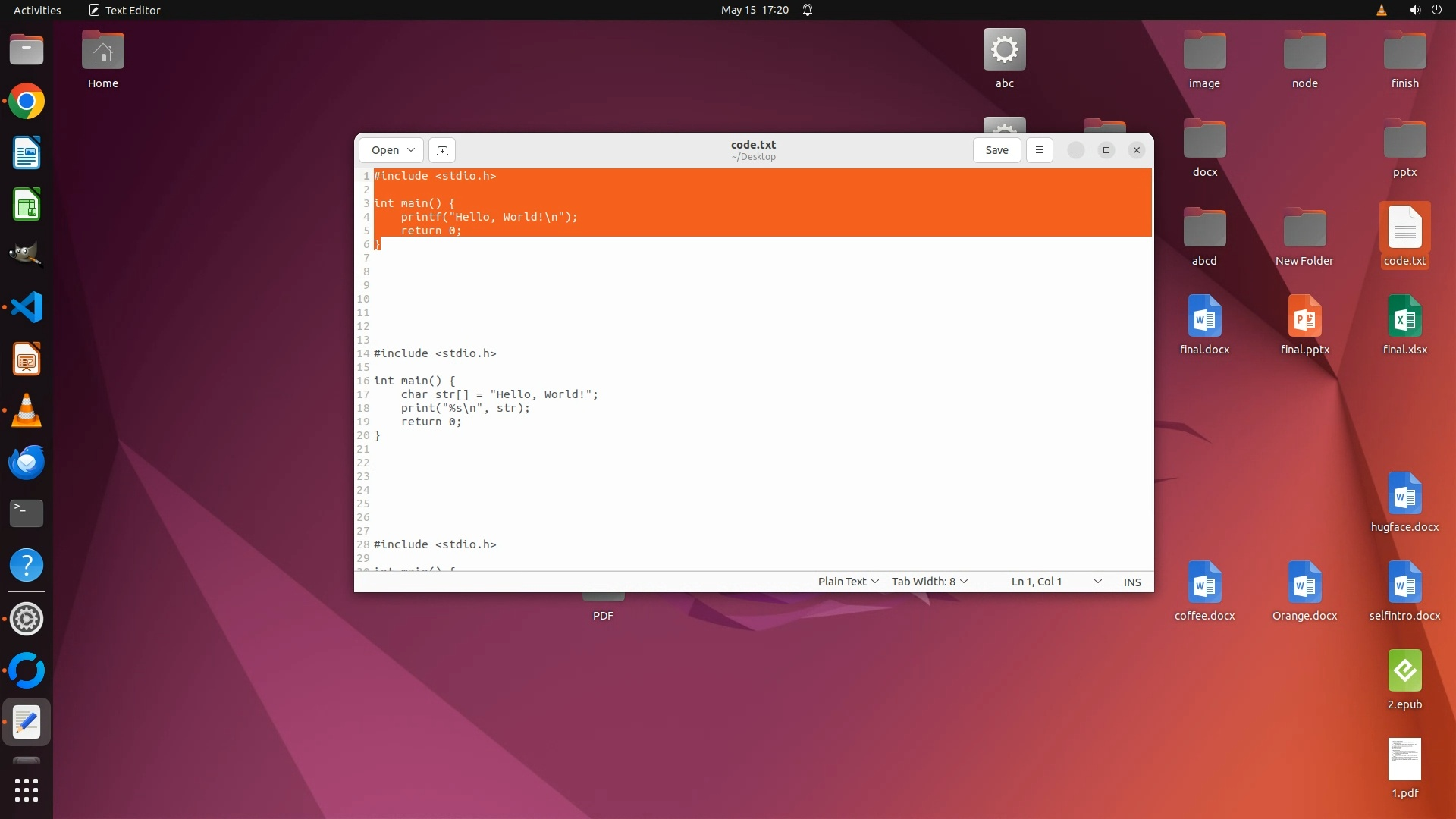Click the new document tab icon

point(442,150)
